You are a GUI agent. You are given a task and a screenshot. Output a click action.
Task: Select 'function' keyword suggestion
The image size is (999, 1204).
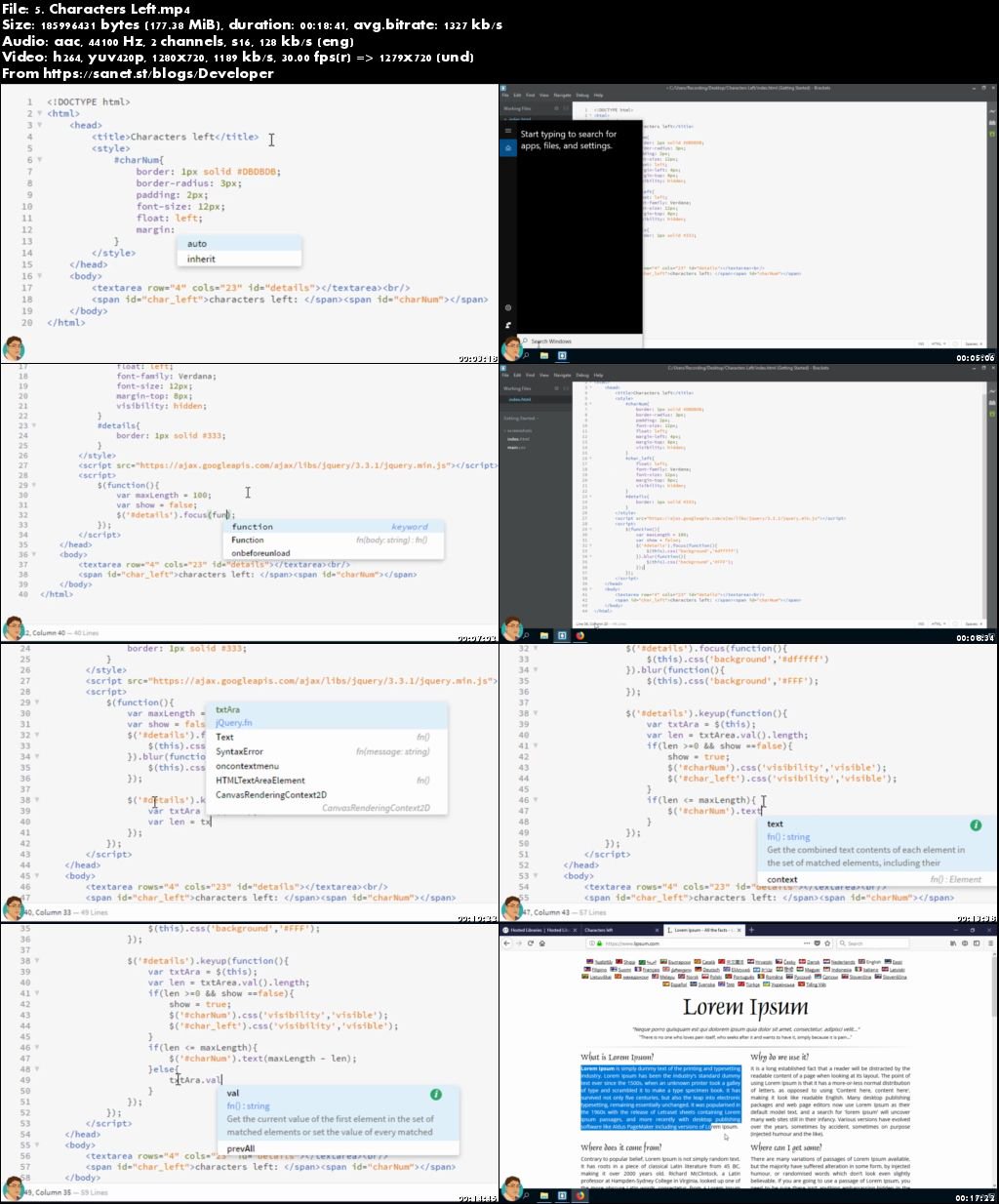pyautogui.click(x=334, y=527)
